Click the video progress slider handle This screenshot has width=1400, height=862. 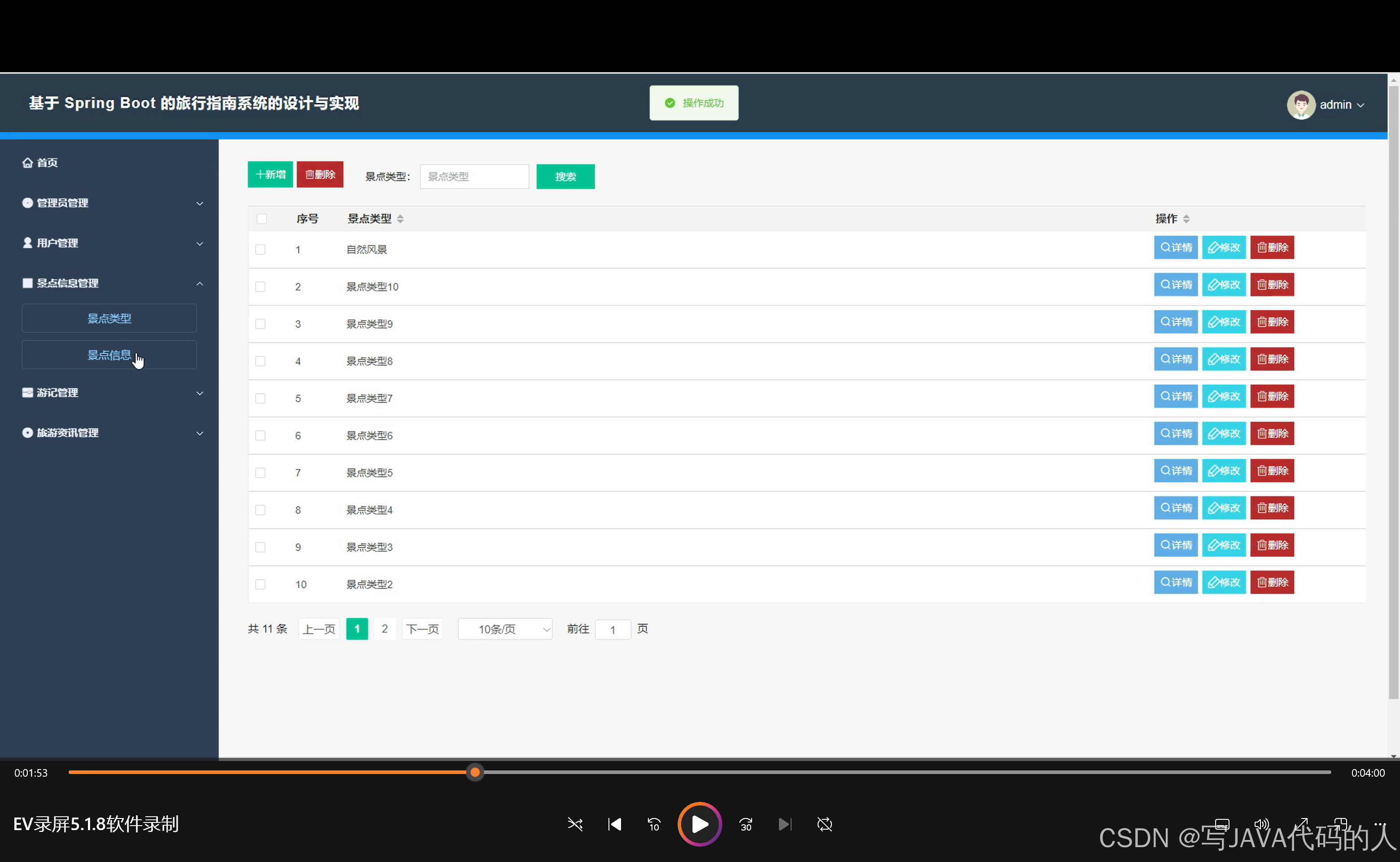point(475,773)
